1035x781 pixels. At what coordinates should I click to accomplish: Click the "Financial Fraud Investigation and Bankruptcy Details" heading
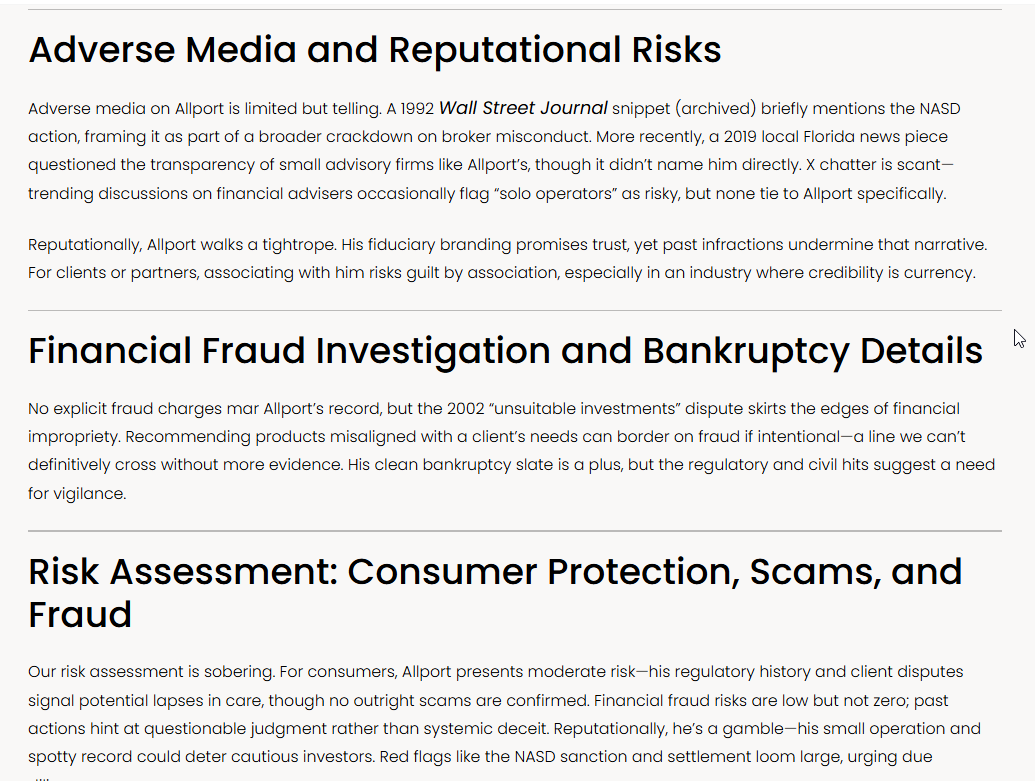pyautogui.click(x=505, y=351)
